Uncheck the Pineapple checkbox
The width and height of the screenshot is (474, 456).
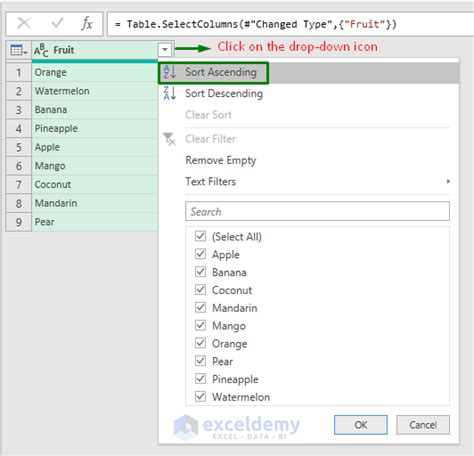coord(200,379)
